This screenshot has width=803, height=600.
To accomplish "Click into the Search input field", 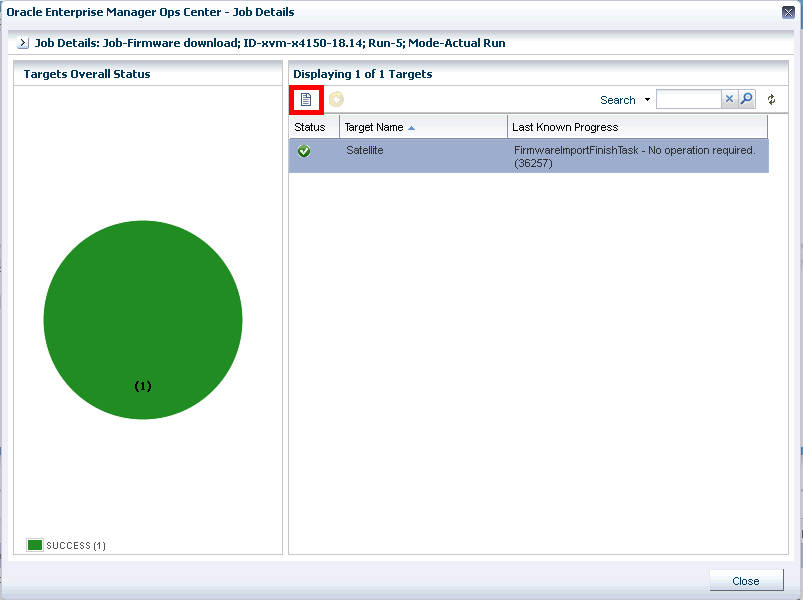I will (689, 99).
